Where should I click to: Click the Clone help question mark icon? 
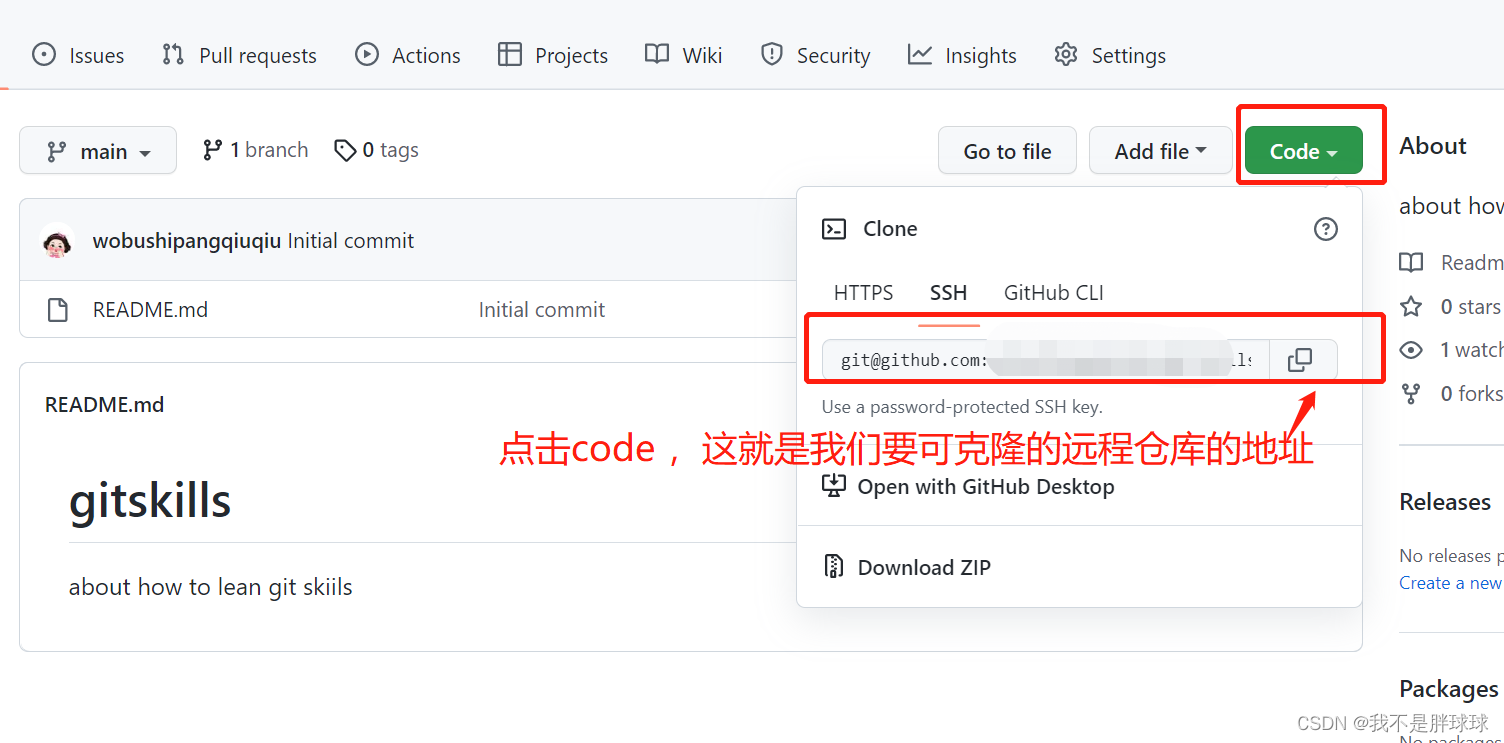[1325, 229]
